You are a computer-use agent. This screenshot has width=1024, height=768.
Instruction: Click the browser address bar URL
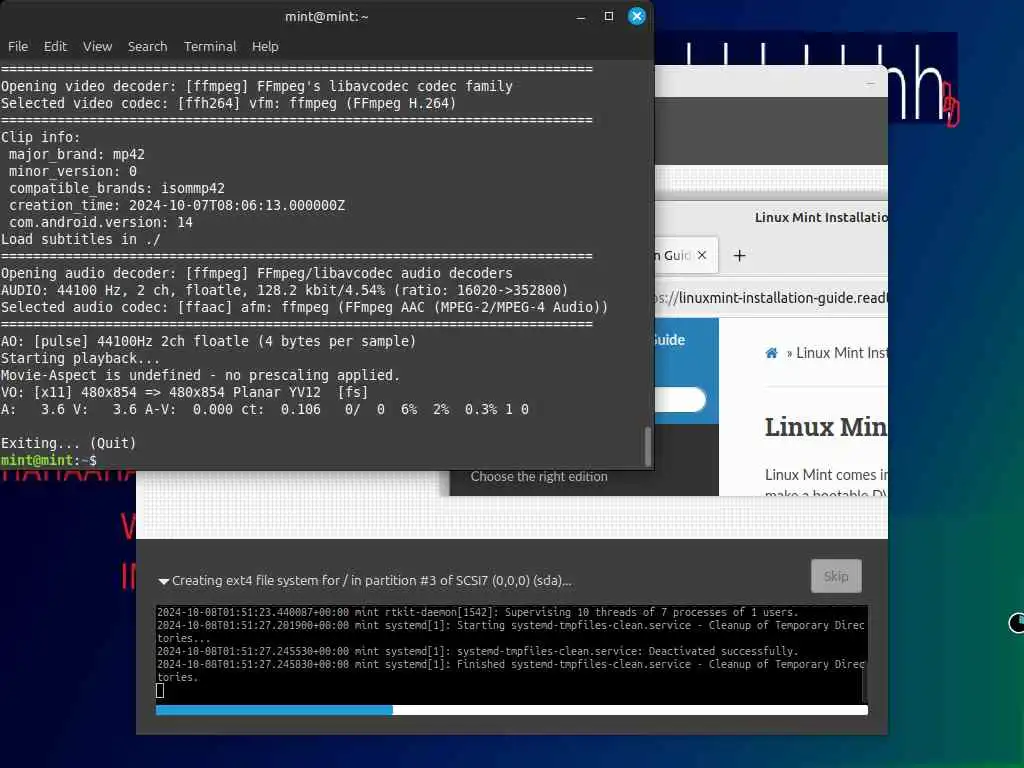771,298
